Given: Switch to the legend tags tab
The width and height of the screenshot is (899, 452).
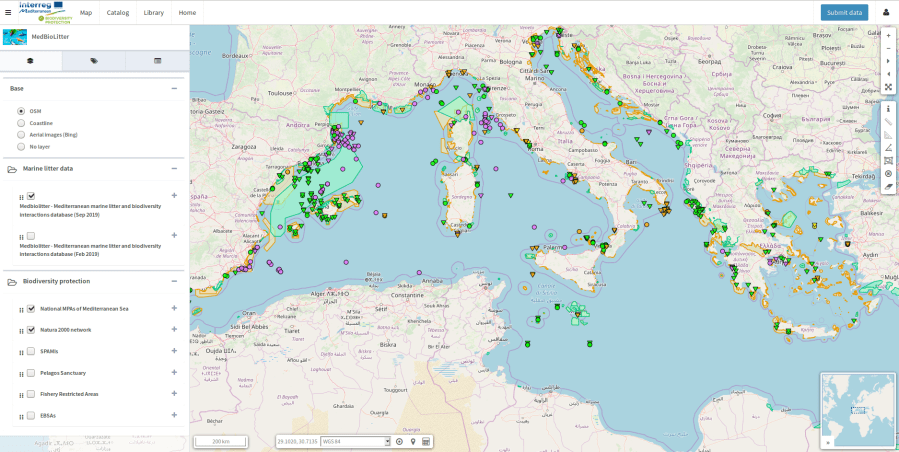Looking at the screenshot, I should [x=94, y=61].
